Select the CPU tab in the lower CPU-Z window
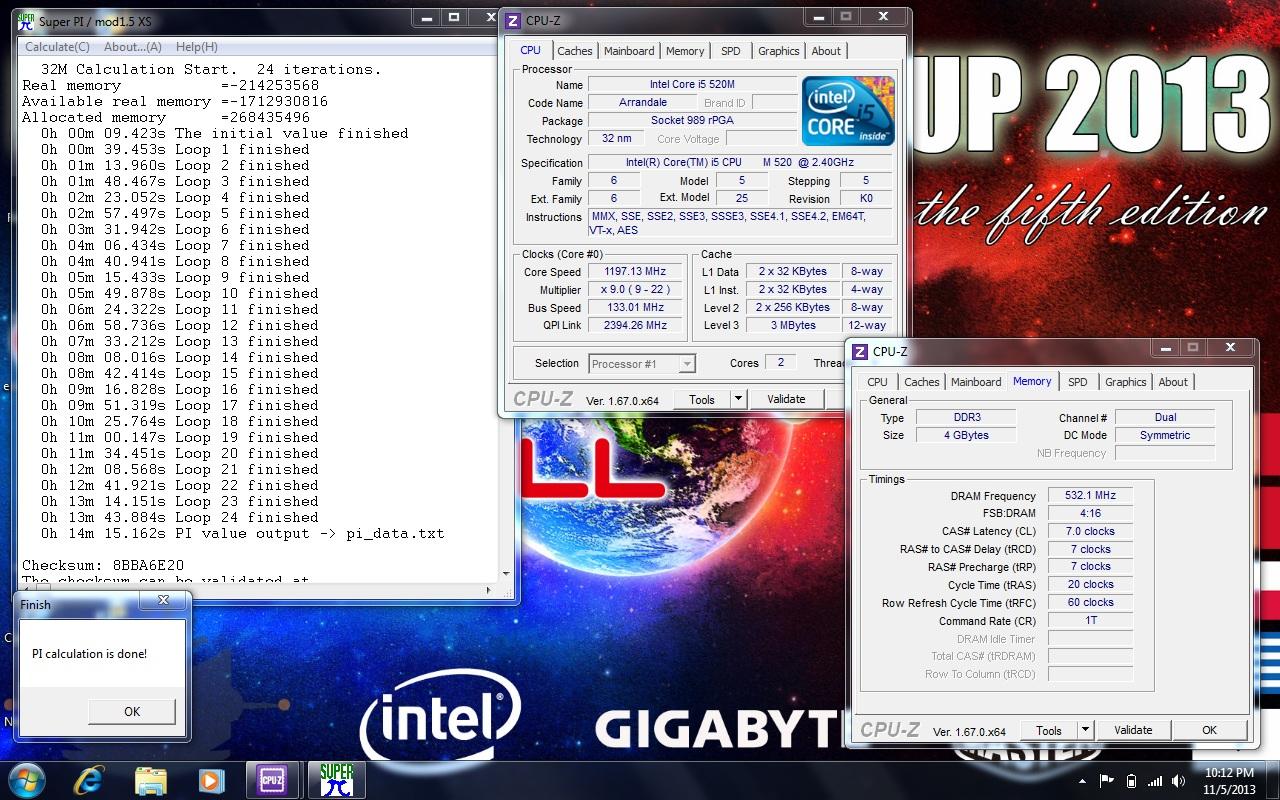The image size is (1280, 800). coord(877,382)
